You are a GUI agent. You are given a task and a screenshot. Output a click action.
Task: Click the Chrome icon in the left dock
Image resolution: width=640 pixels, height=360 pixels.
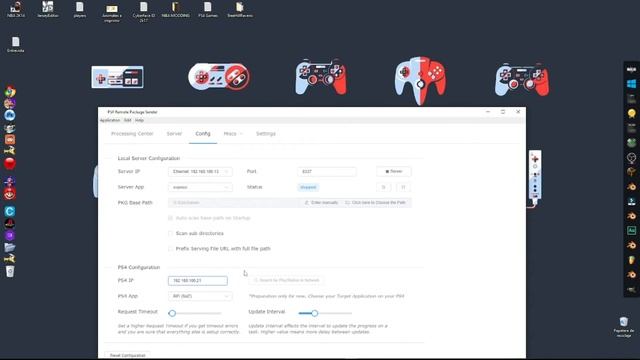pyautogui.click(x=10, y=92)
